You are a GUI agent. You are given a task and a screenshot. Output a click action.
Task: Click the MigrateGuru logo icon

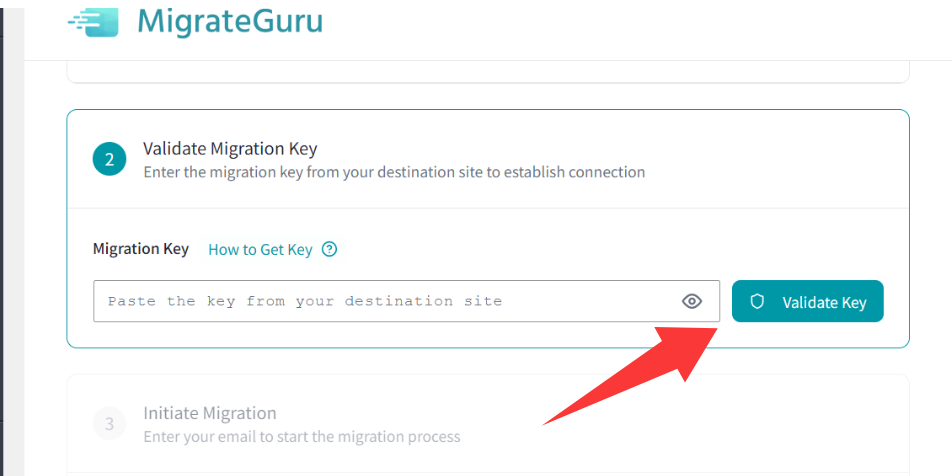click(x=93, y=21)
